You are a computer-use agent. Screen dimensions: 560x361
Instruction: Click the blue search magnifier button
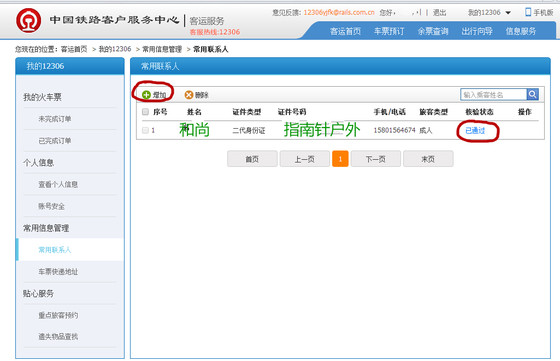(532, 94)
